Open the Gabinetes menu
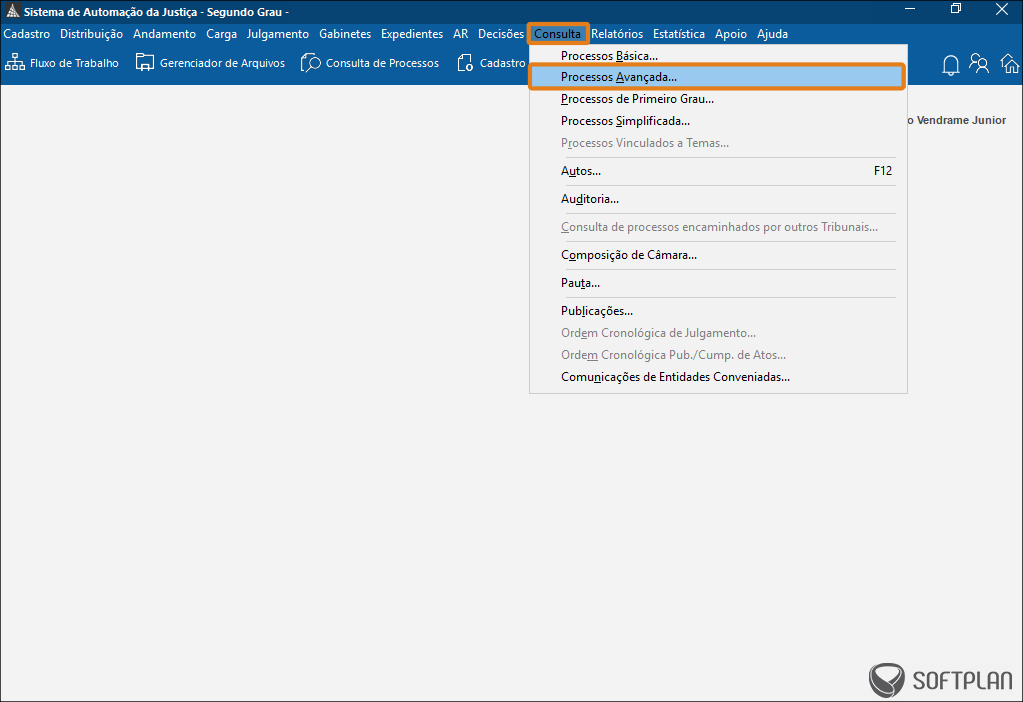This screenshot has width=1023, height=702. click(x=345, y=34)
